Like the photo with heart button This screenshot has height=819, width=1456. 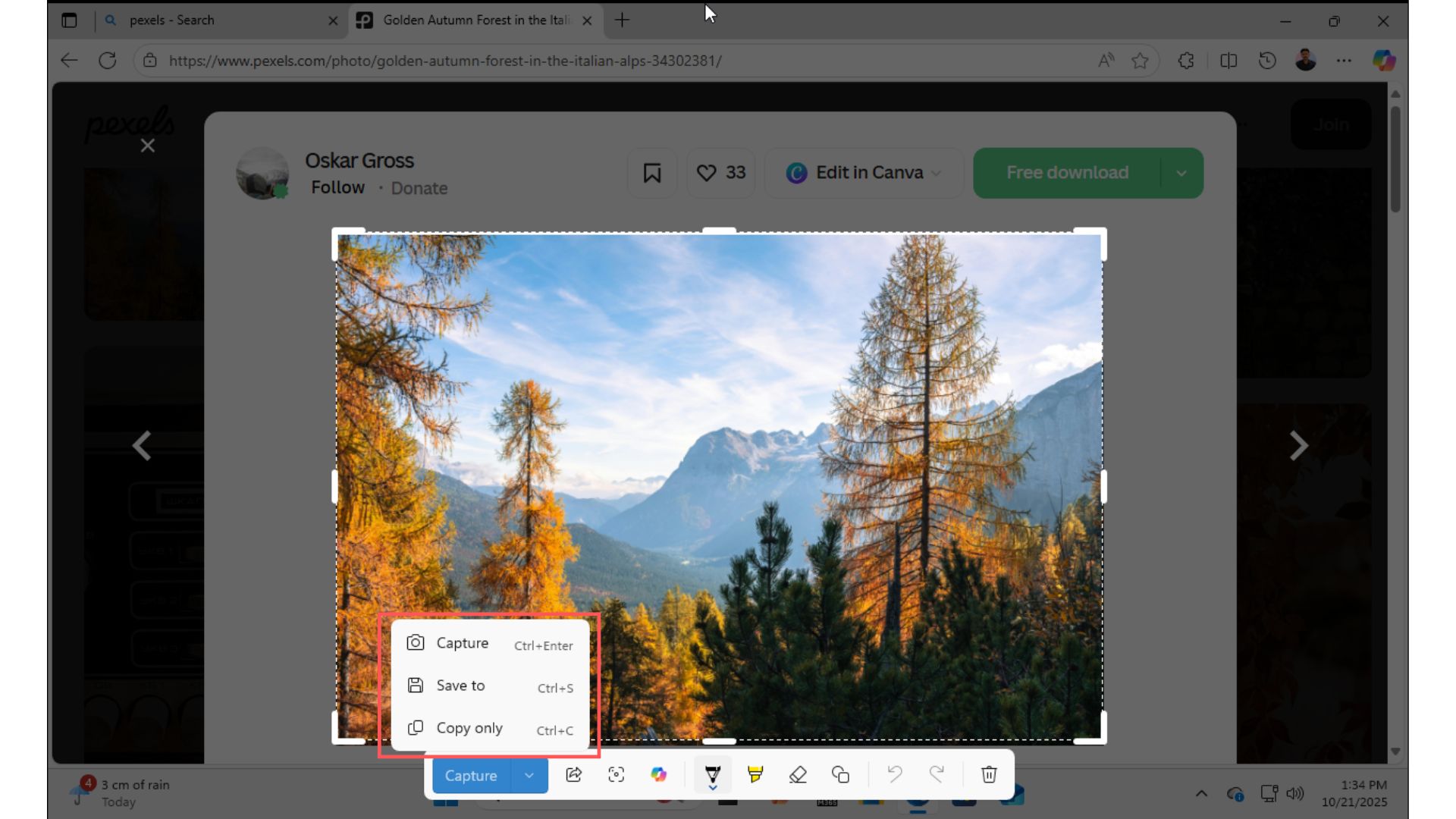click(x=720, y=174)
